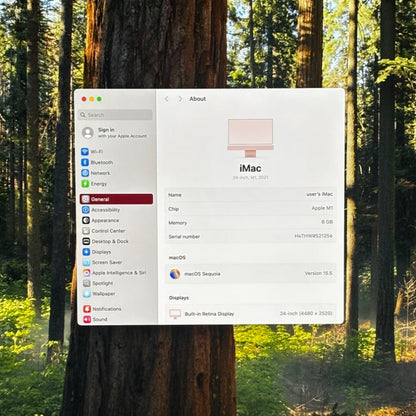This screenshot has width=416, height=416.
Task: Sign in with your Apple Account
Action: [115, 133]
